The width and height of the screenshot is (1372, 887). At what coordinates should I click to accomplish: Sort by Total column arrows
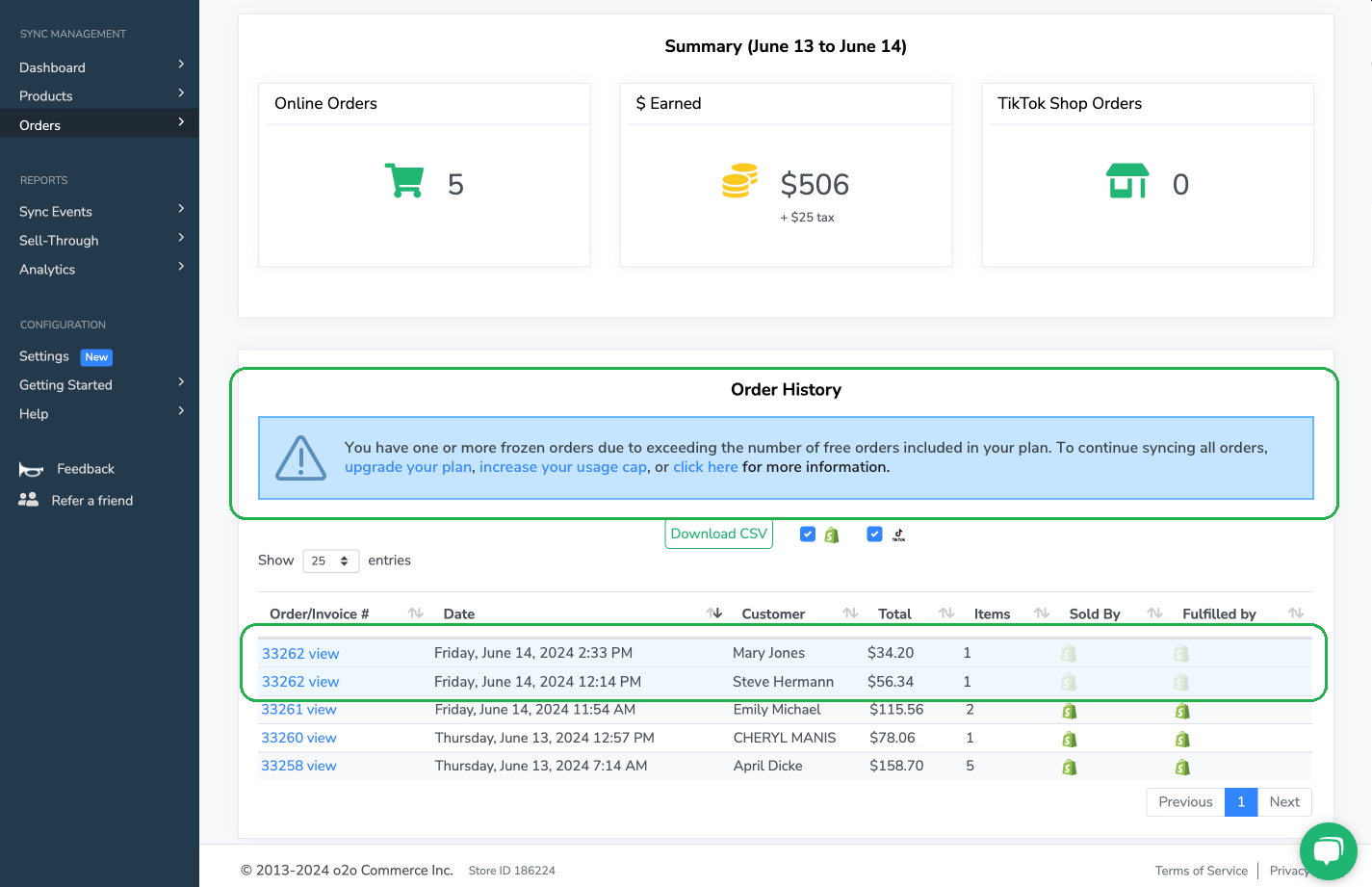point(946,613)
